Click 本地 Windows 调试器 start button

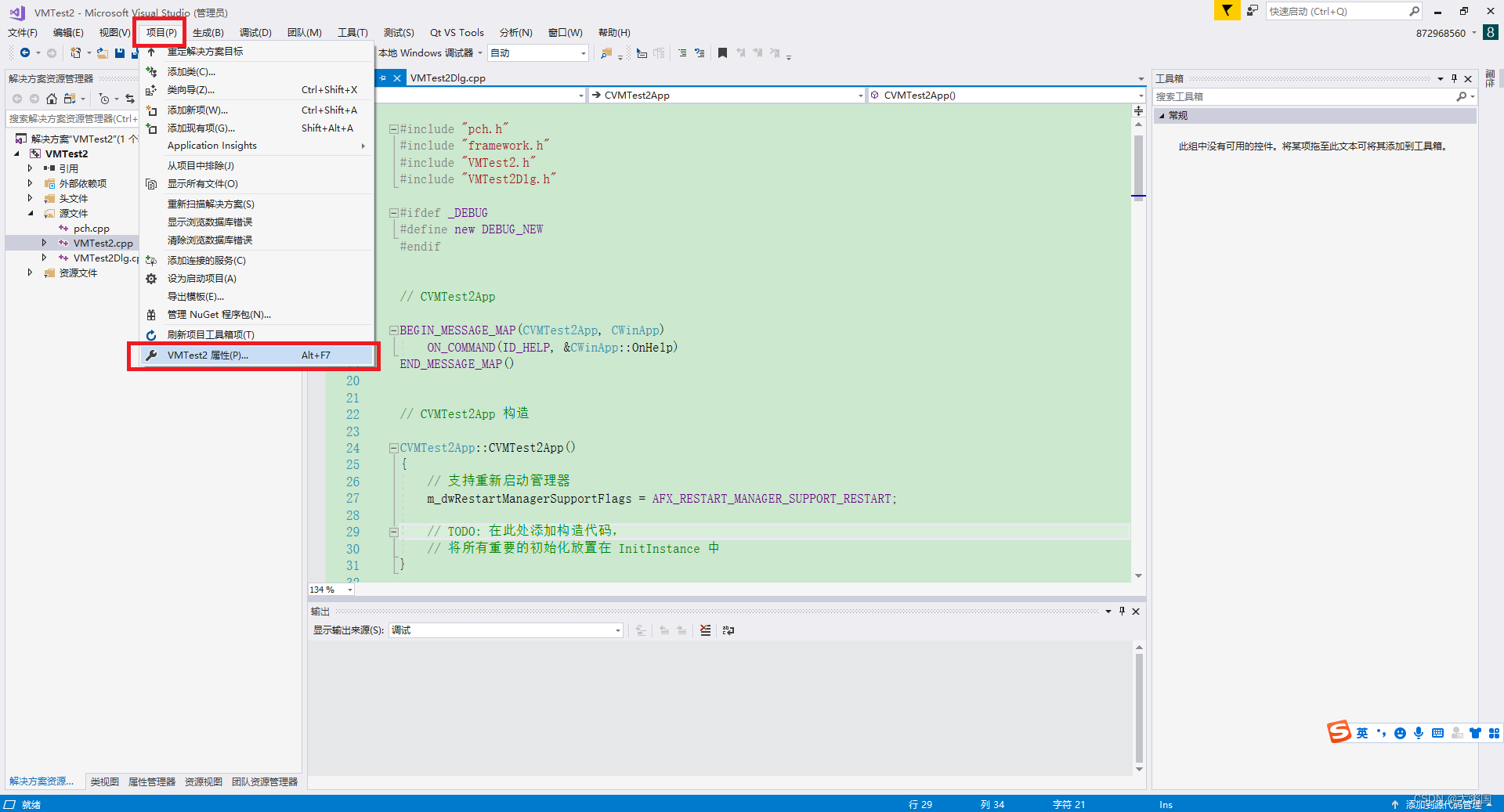[426, 53]
